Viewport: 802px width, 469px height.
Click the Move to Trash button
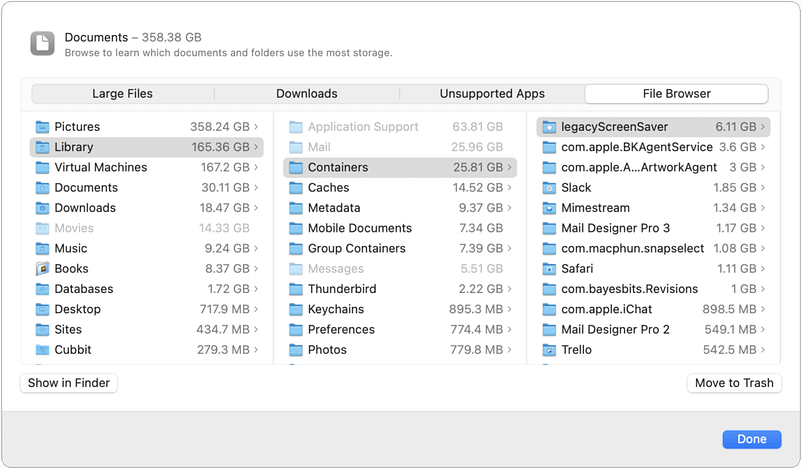tap(734, 383)
